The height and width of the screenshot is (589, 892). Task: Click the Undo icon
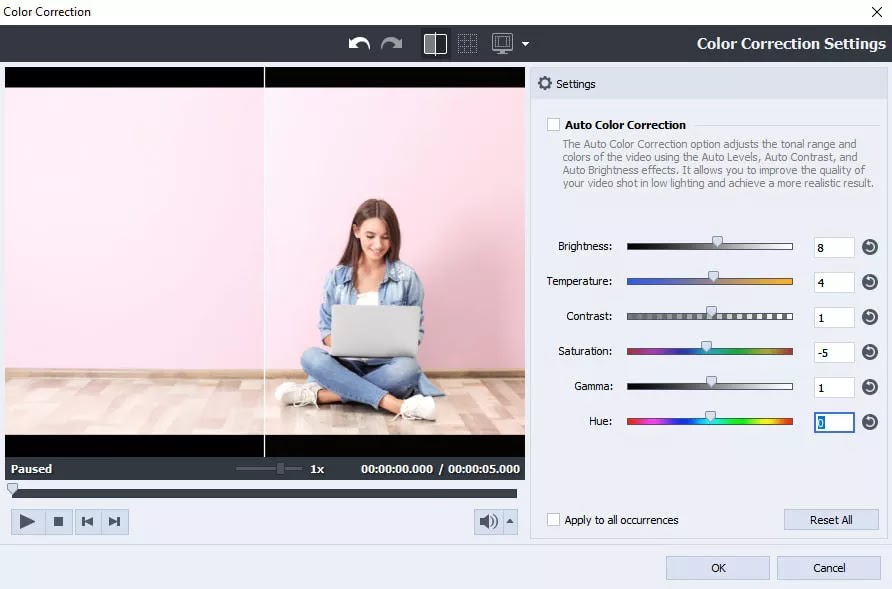click(359, 43)
